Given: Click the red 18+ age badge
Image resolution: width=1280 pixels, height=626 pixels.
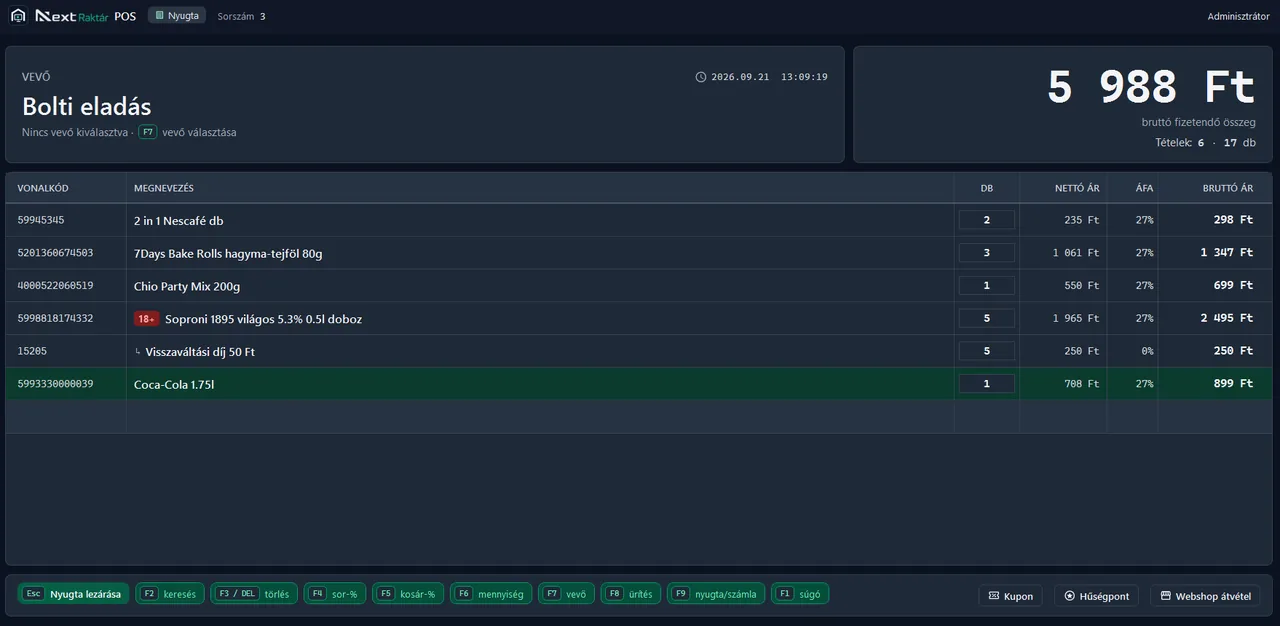Looking at the screenshot, I should [146, 319].
